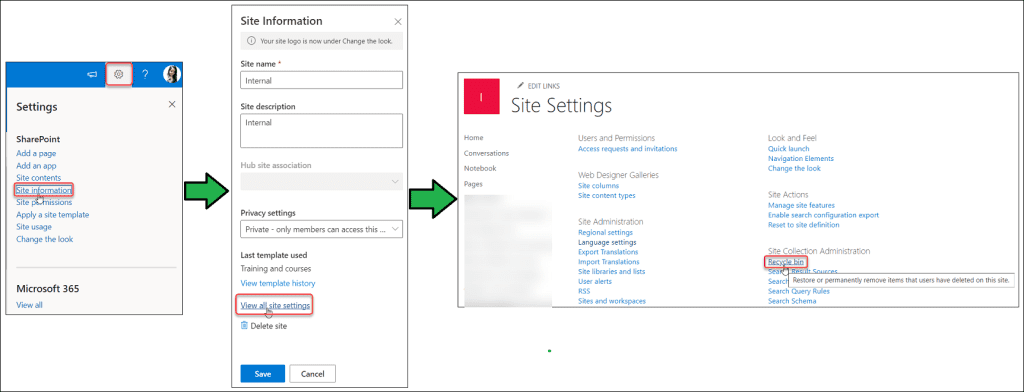Click the settings gear icon
The height and width of the screenshot is (392, 1024).
(119, 74)
